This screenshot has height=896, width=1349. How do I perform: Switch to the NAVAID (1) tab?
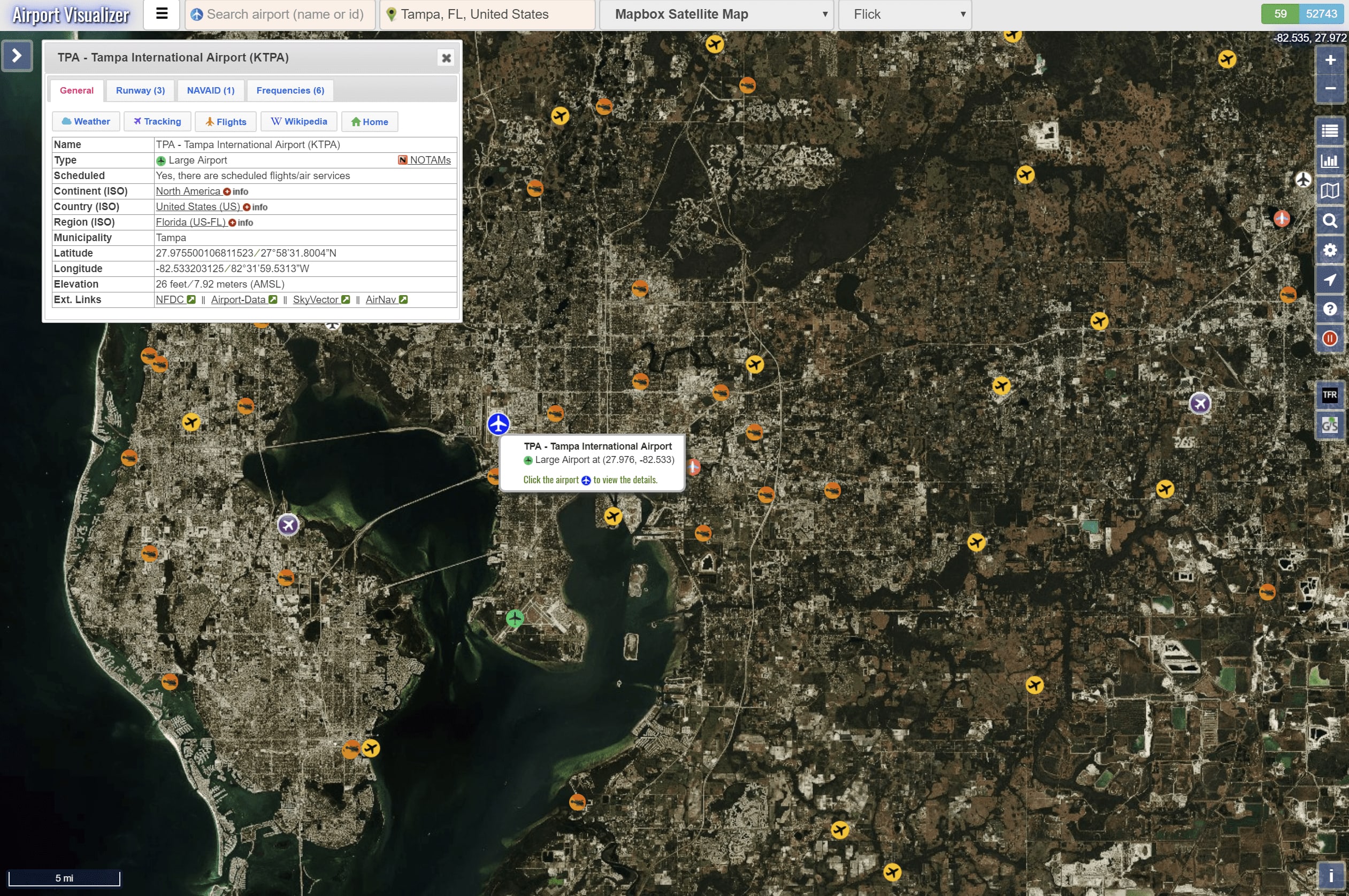click(x=211, y=90)
